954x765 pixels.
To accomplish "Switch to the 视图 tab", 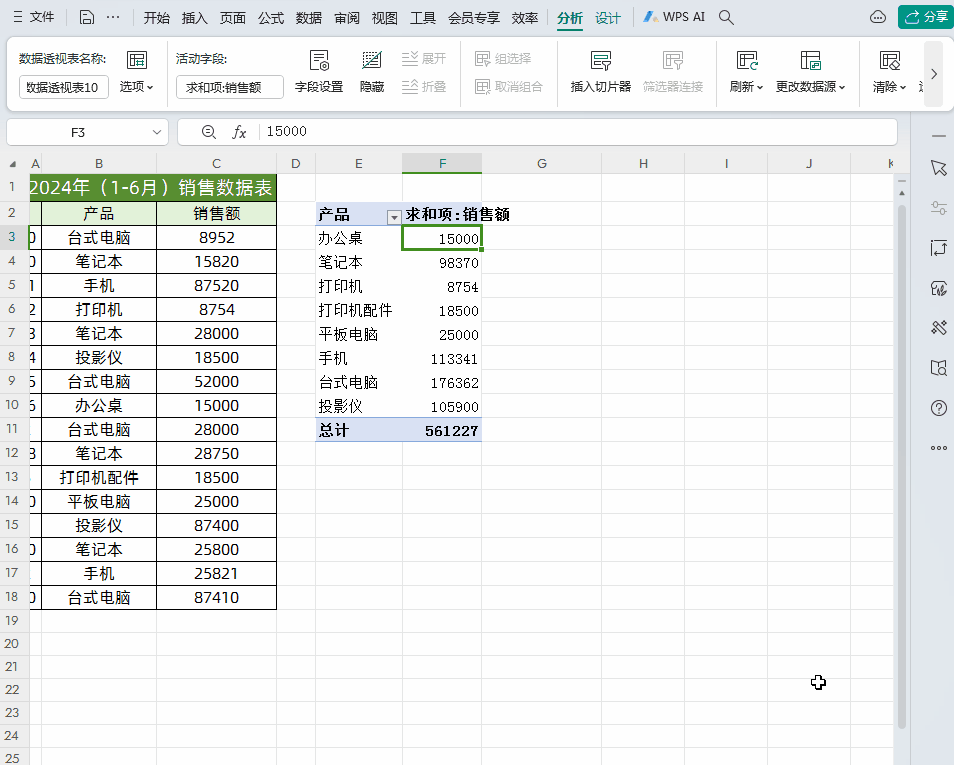I will [385, 18].
